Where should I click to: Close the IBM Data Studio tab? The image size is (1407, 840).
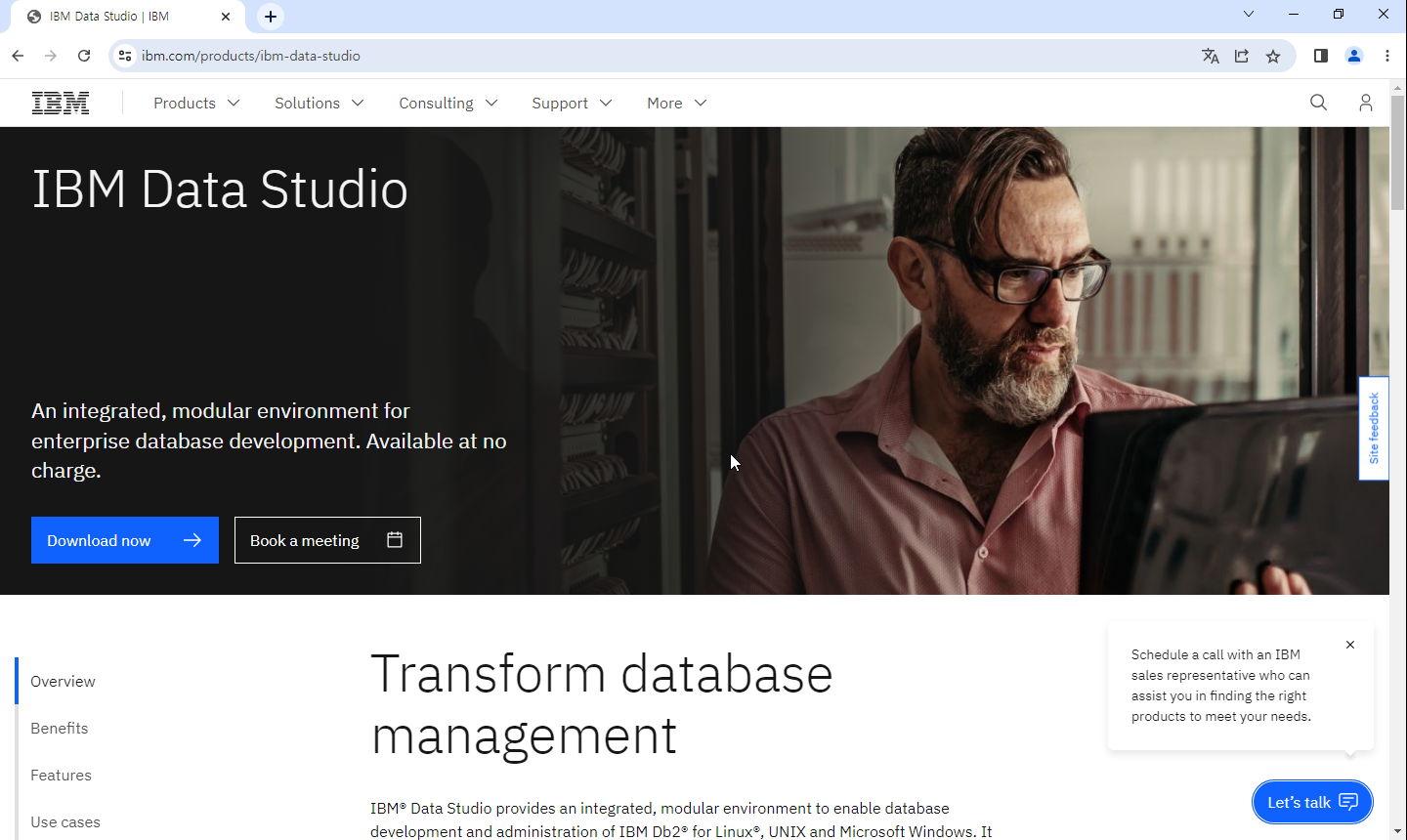coord(226,16)
